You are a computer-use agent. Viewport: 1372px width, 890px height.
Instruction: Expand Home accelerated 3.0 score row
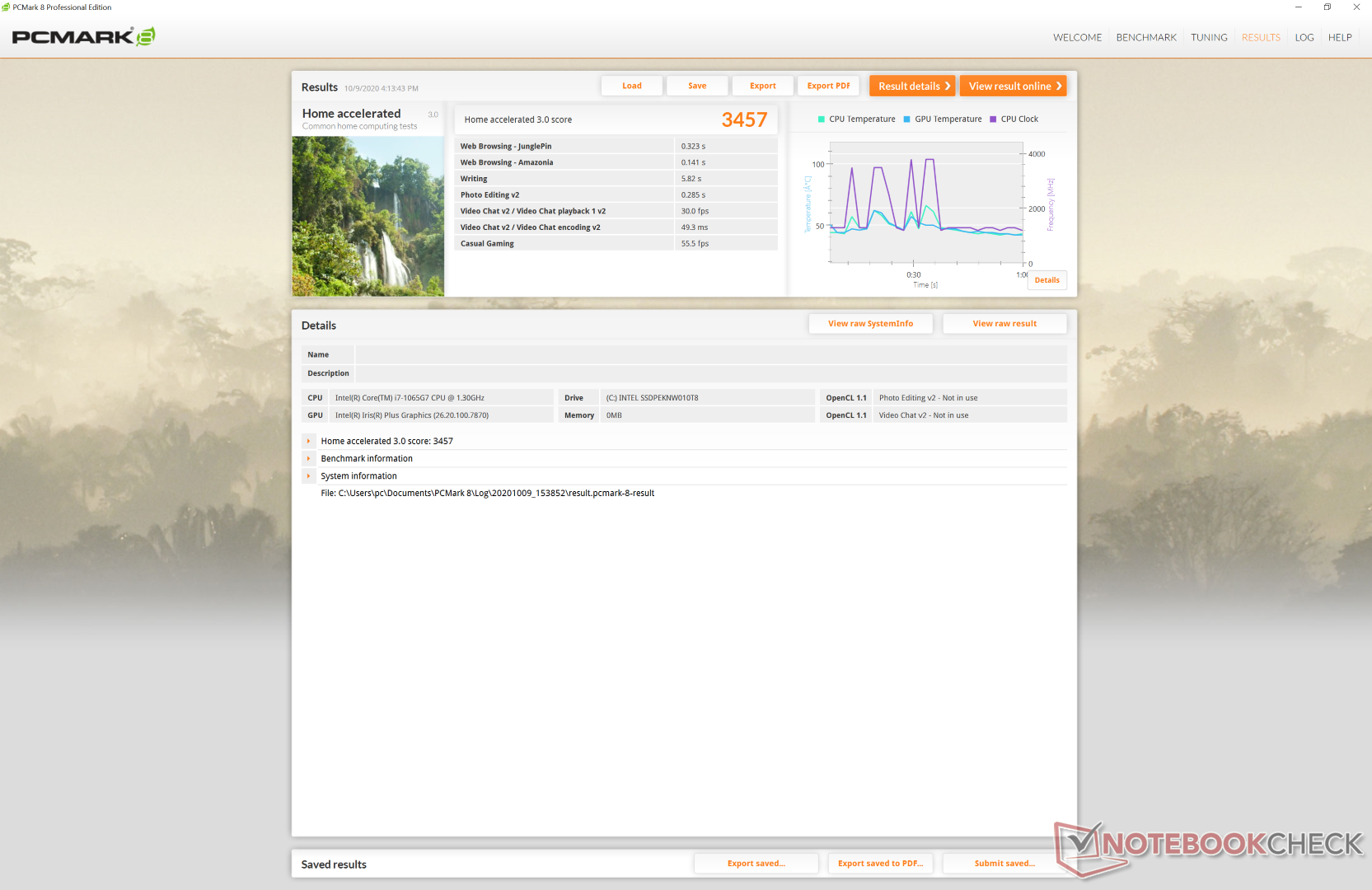point(309,441)
